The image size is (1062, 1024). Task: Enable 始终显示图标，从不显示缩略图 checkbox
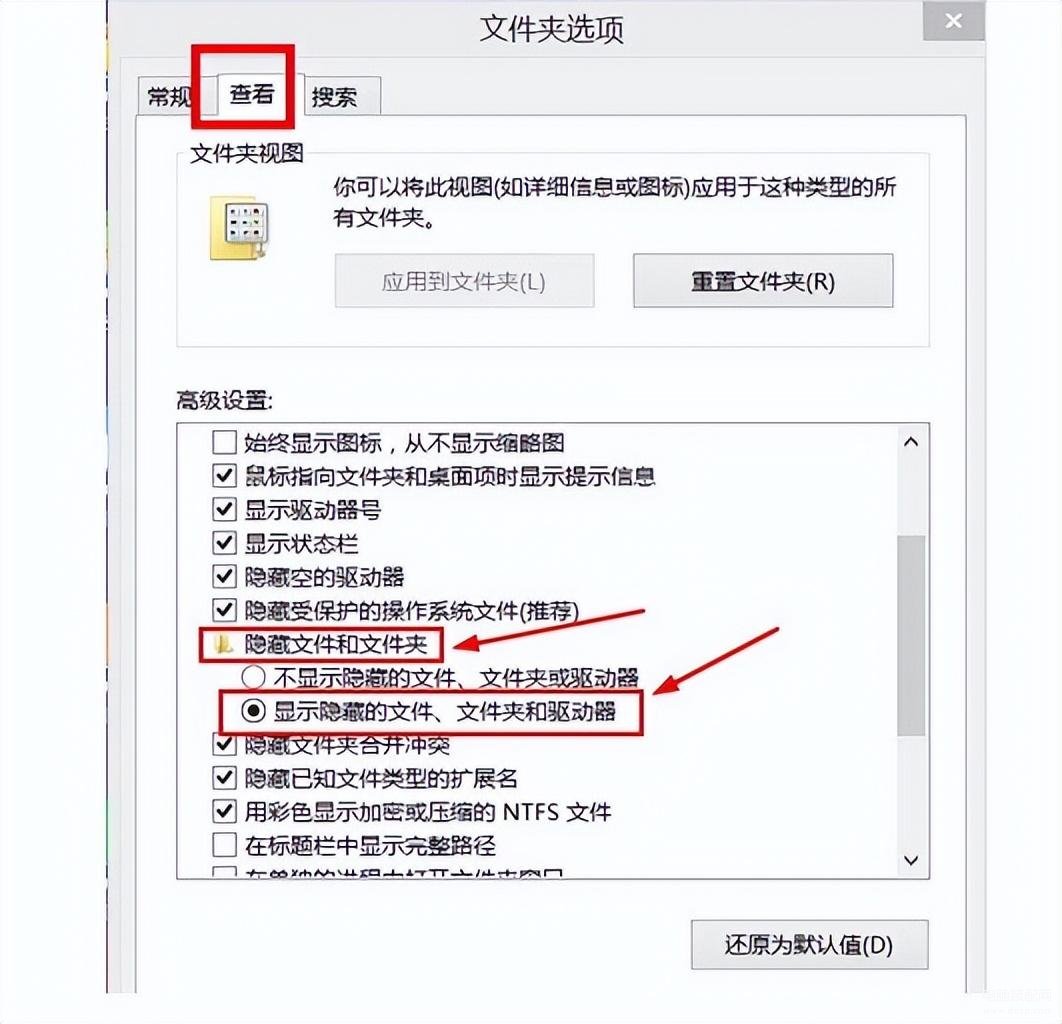(x=224, y=442)
